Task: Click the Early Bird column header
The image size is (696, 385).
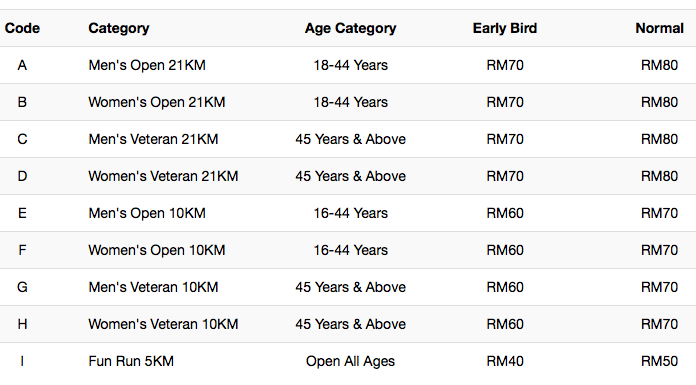Action: click(x=505, y=28)
